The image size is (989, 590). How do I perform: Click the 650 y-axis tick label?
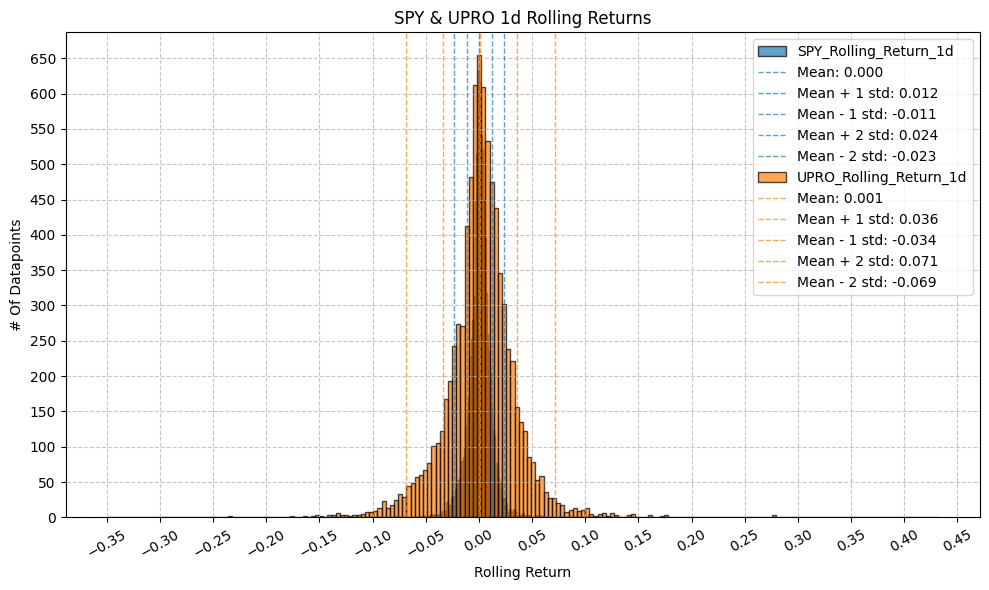(x=43, y=59)
